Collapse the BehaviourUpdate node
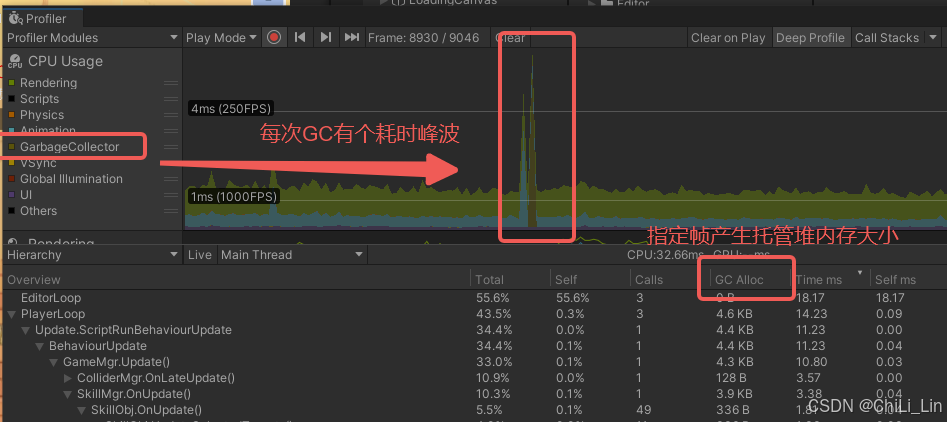The width and height of the screenshot is (947, 422). tap(39, 347)
